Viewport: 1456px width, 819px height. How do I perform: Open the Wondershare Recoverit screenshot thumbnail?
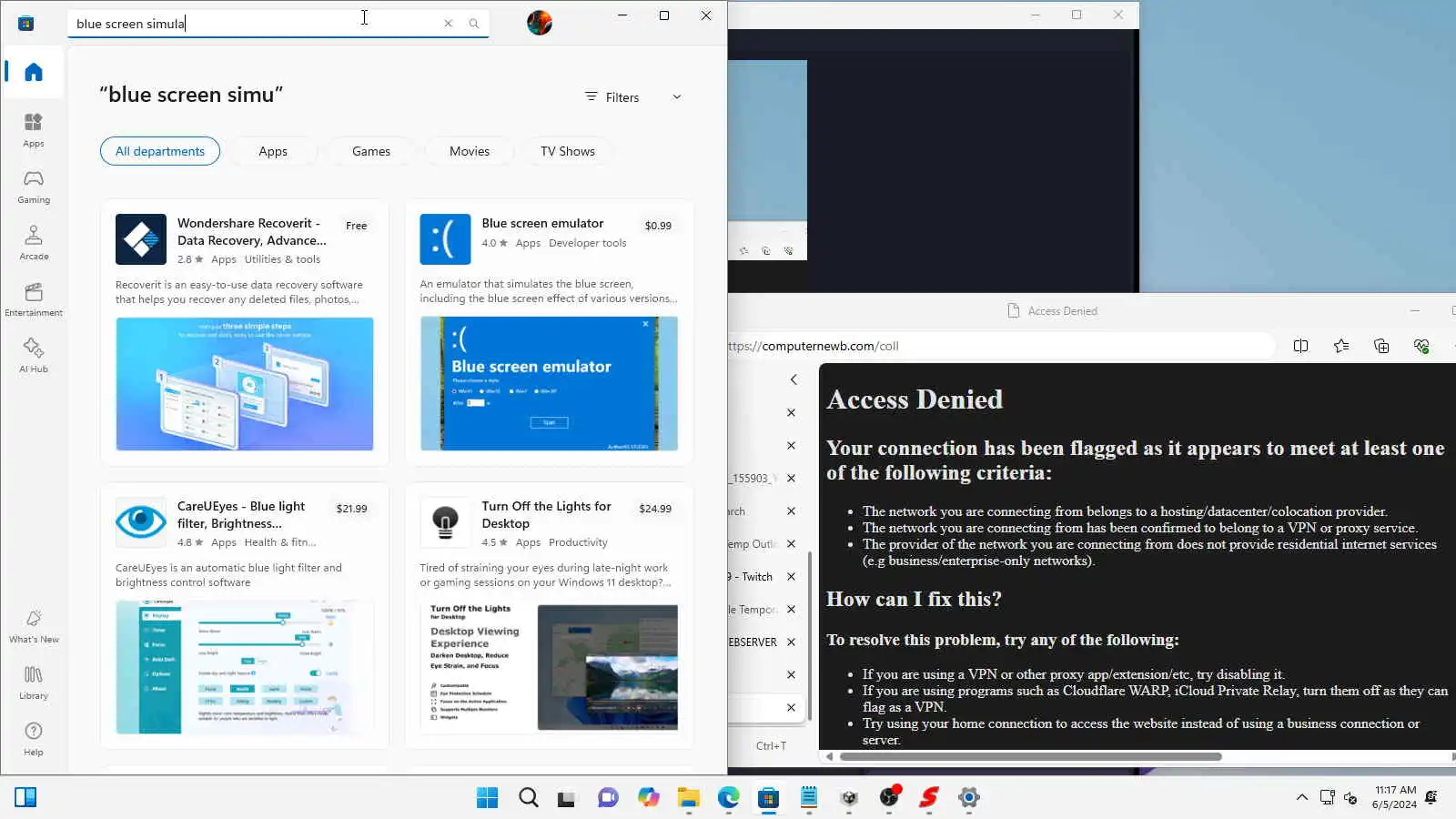(x=245, y=384)
